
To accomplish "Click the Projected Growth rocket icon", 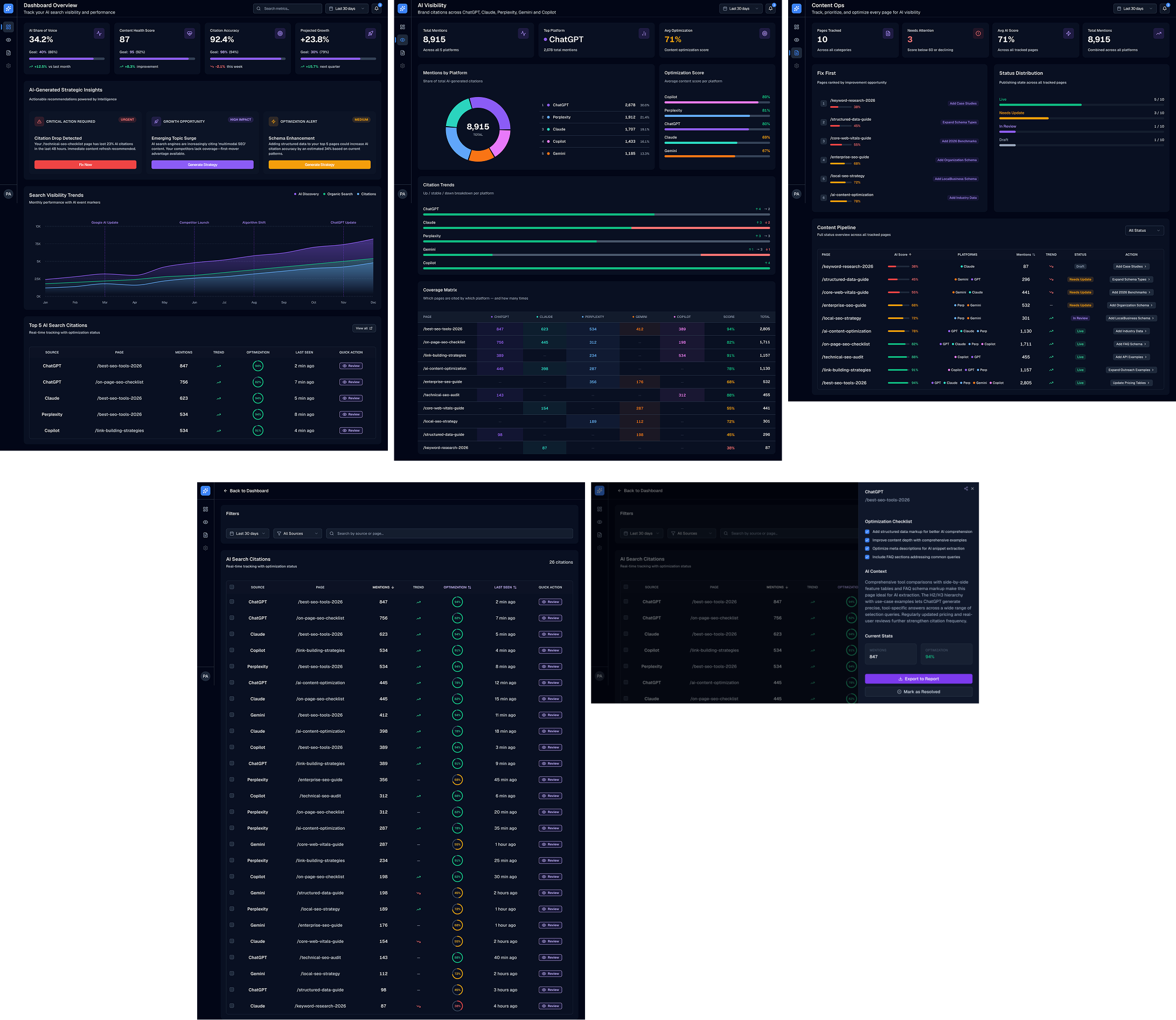I will point(371,33).
